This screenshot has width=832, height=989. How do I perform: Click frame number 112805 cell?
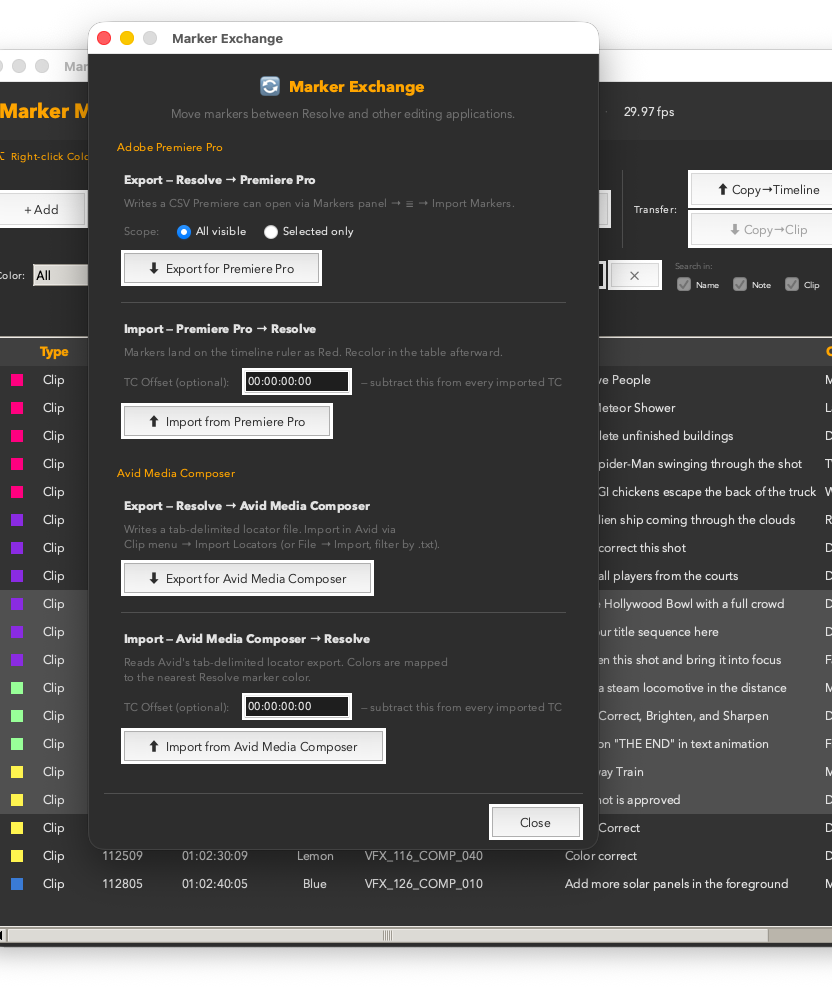click(122, 884)
